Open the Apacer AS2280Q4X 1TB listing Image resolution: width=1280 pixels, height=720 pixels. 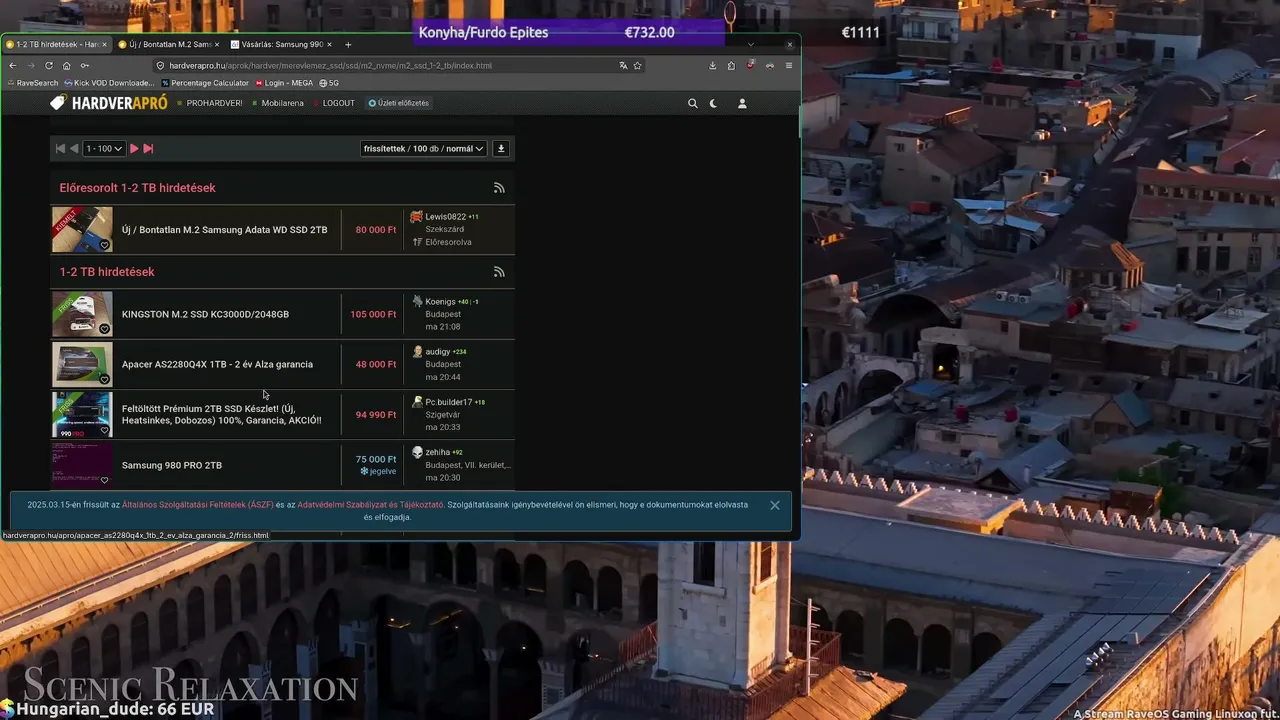pyautogui.click(x=217, y=364)
